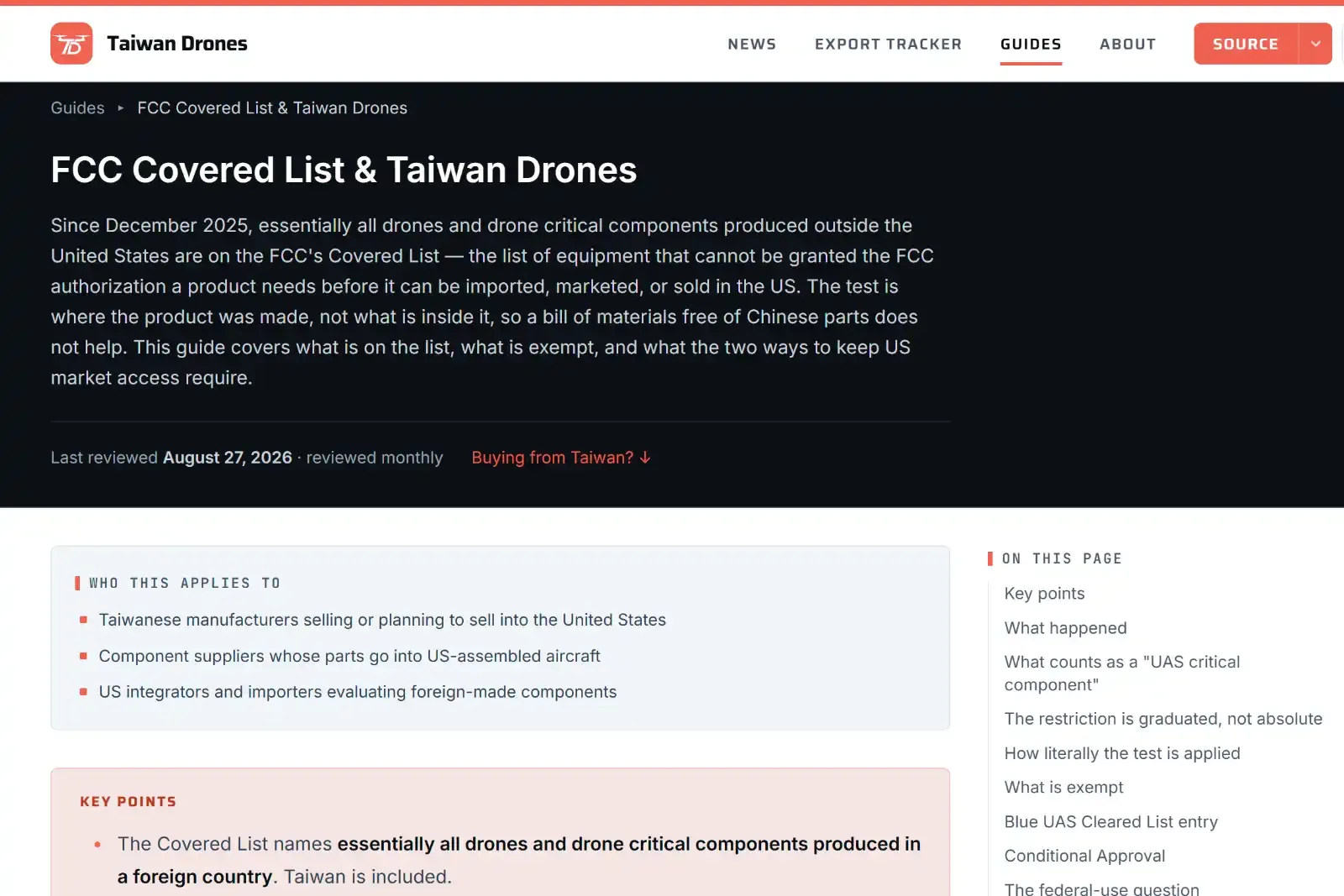The image size is (1344, 896).
Task: Go to How literally the test is applied
Action: [1121, 753]
